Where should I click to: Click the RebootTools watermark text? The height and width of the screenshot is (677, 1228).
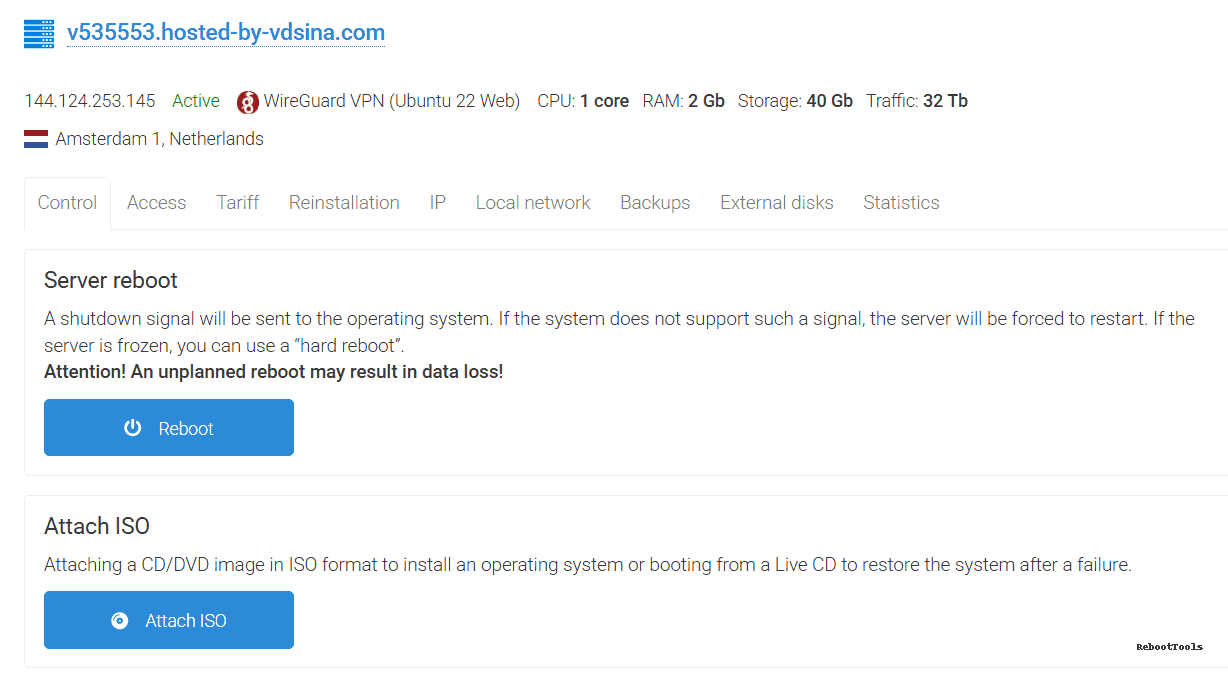pos(1168,648)
